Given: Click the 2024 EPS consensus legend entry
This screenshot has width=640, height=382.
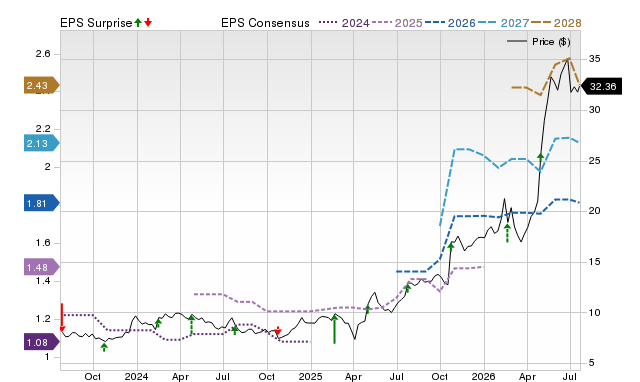Looking at the screenshot, I should [344, 23].
